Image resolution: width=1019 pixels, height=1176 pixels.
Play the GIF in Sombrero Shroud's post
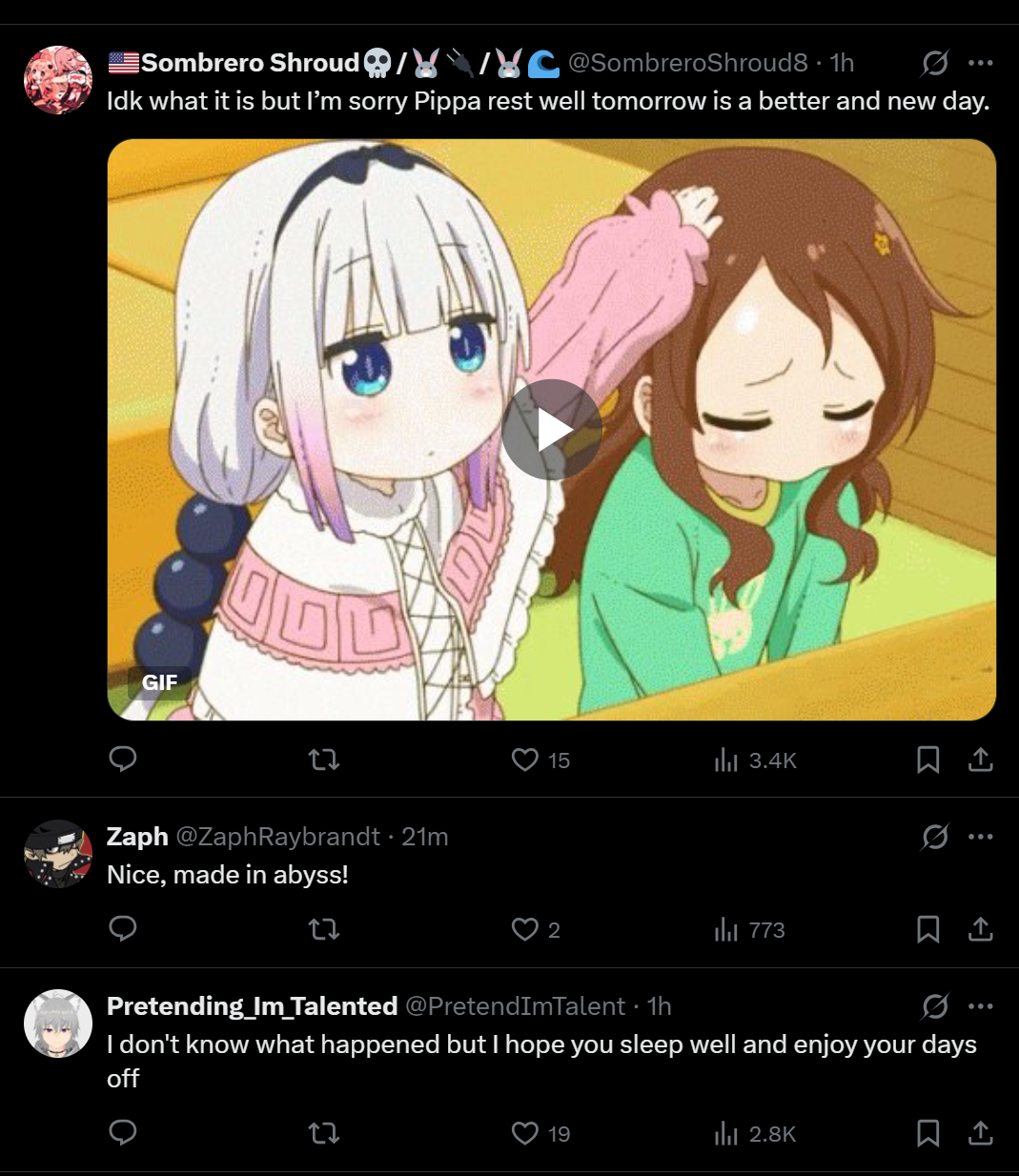pyautogui.click(x=551, y=430)
